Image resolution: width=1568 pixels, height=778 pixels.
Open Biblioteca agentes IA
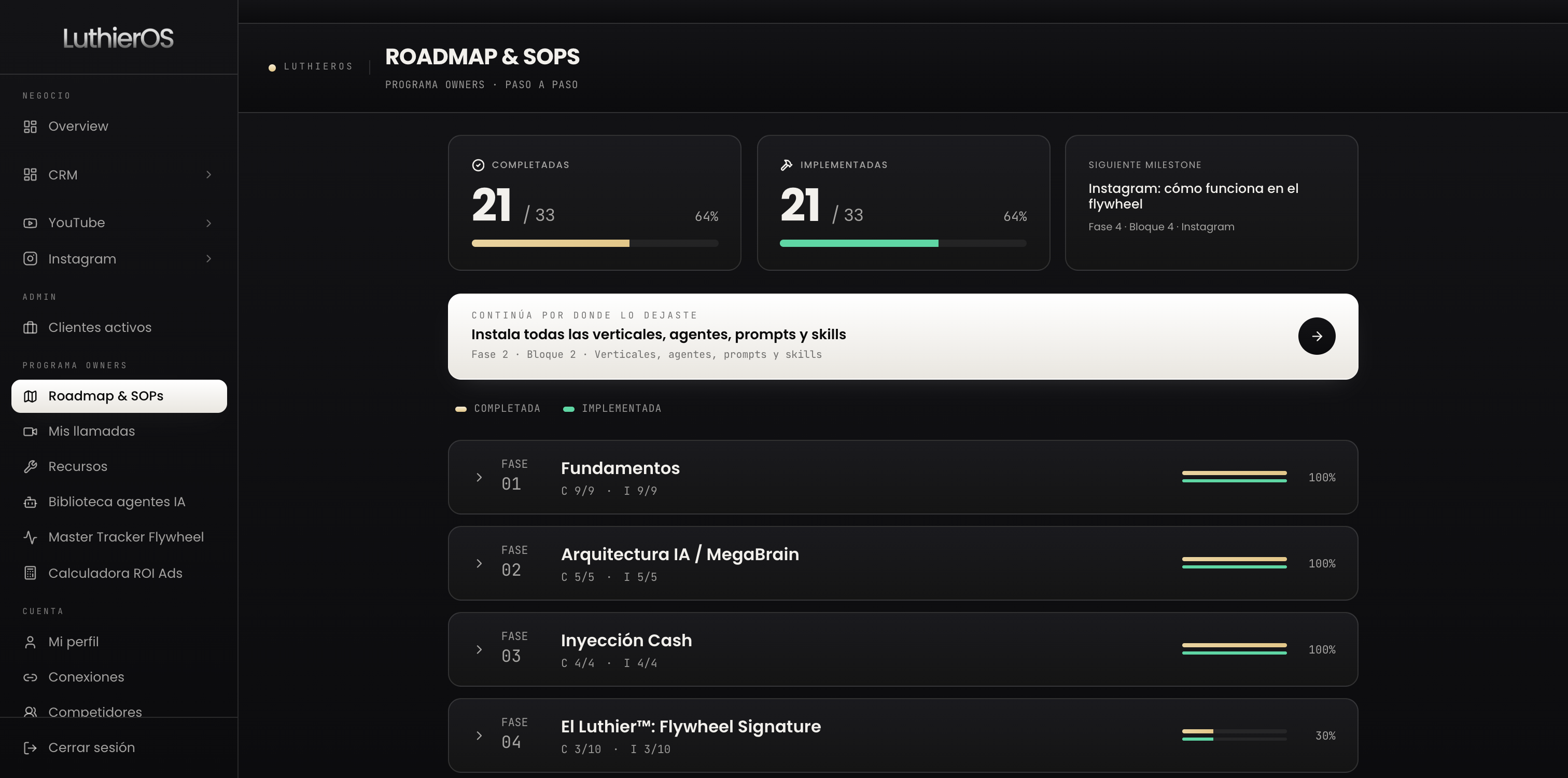119,502
